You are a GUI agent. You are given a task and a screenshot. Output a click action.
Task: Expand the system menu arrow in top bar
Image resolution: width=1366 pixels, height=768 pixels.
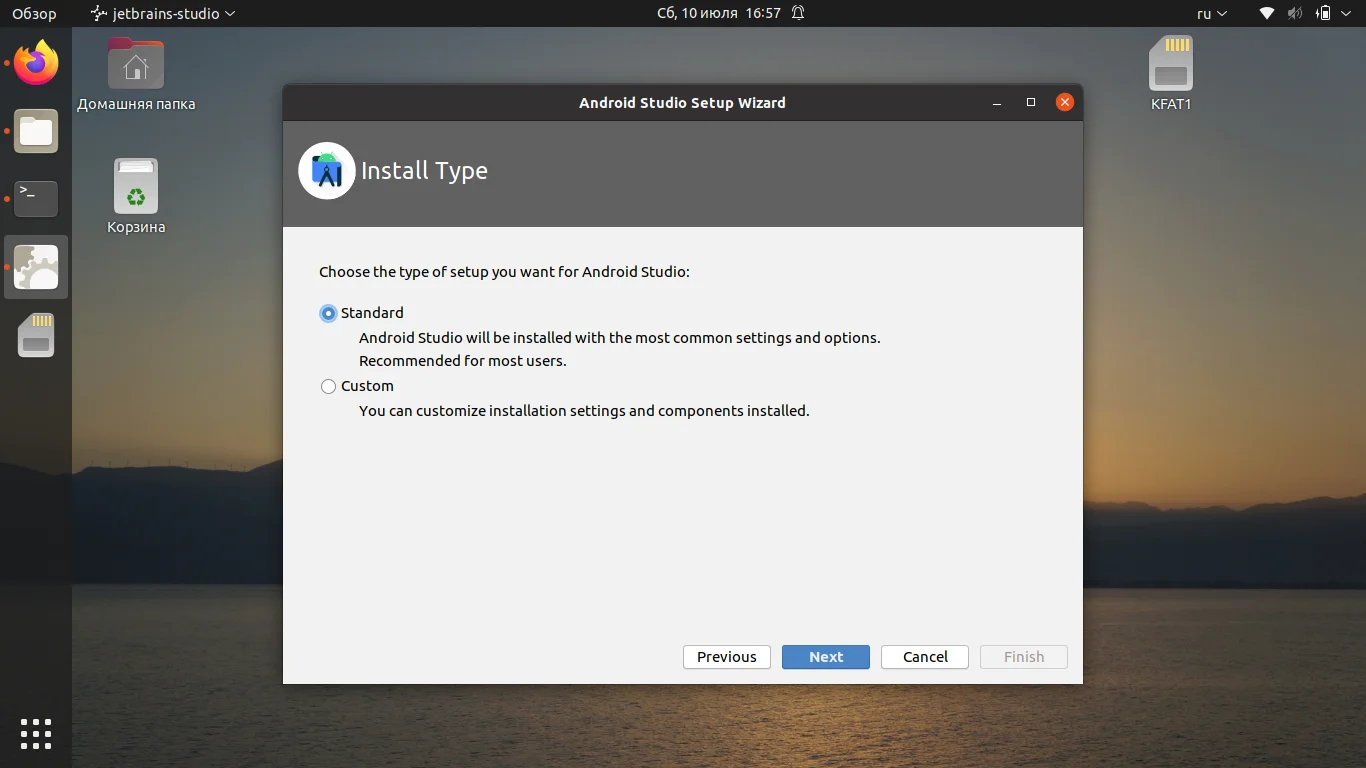click(1348, 14)
